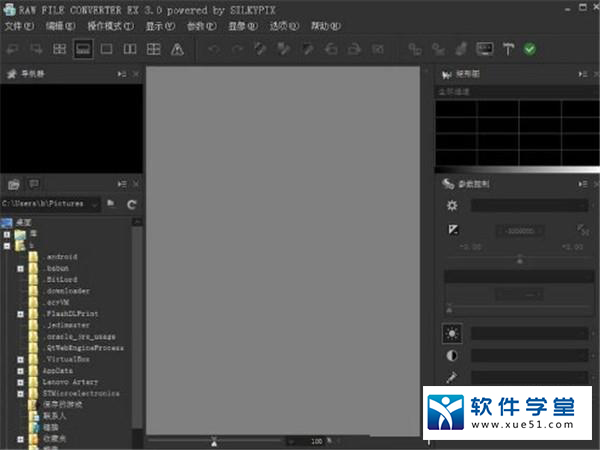Open the 编辑 menu

[x=60, y=26]
